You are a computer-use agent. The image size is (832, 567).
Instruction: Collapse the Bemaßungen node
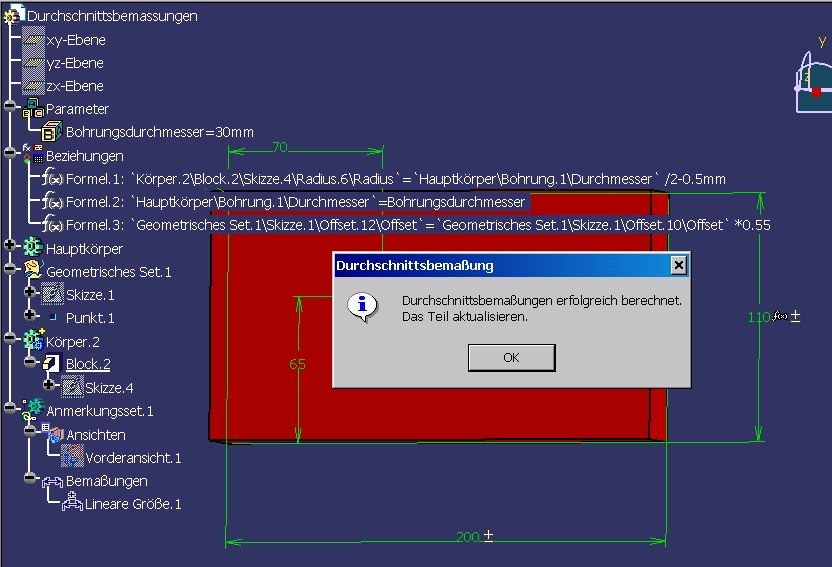(x=31, y=478)
